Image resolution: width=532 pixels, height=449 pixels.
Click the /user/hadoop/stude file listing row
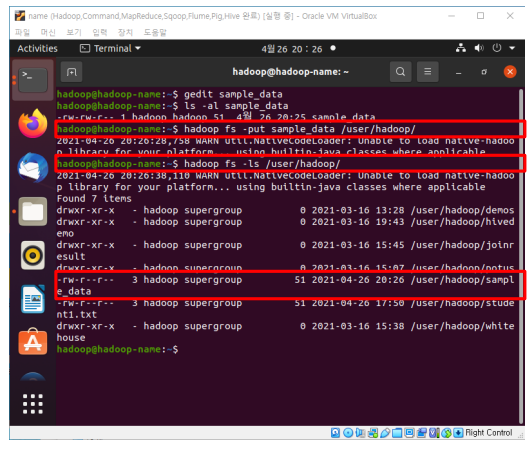[285, 308]
